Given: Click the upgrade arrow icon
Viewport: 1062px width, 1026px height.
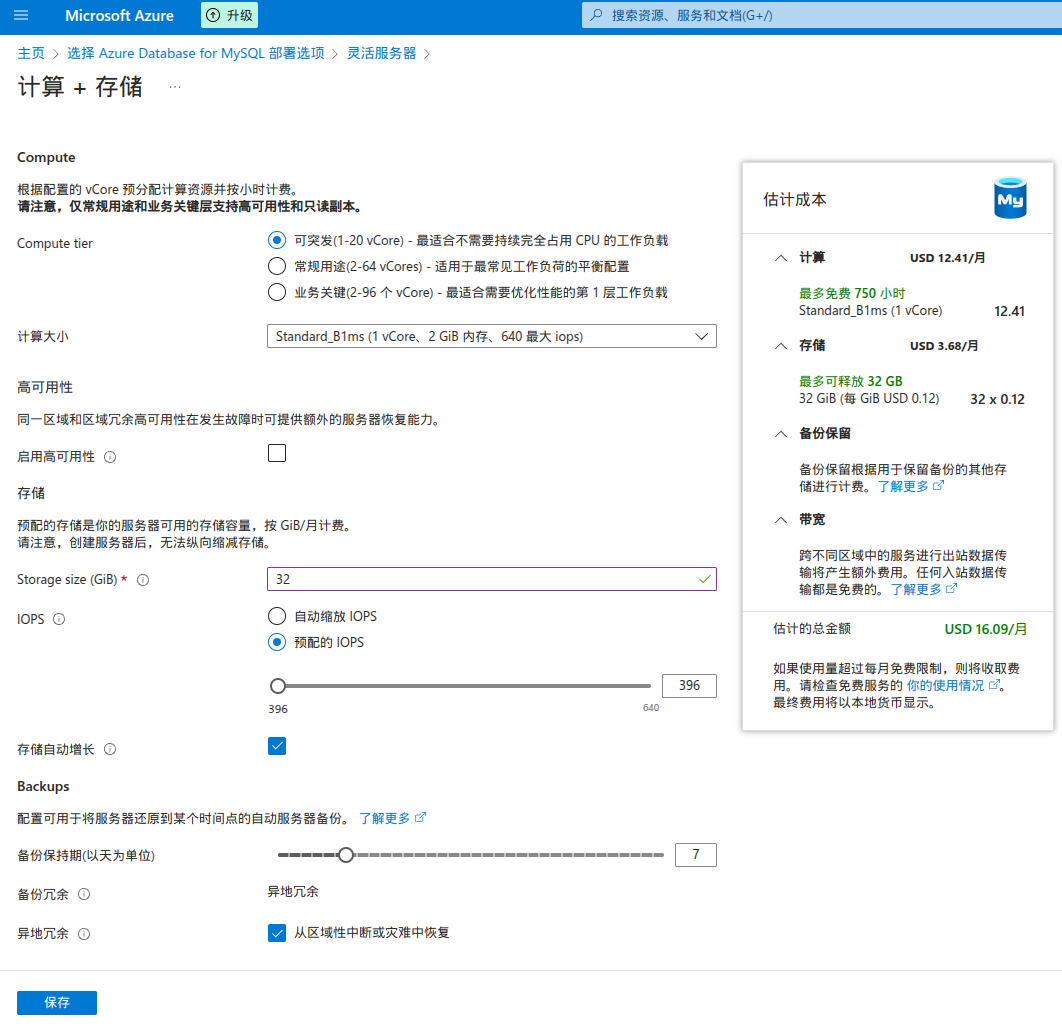Looking at the screenshot, I should pos(213,15).
